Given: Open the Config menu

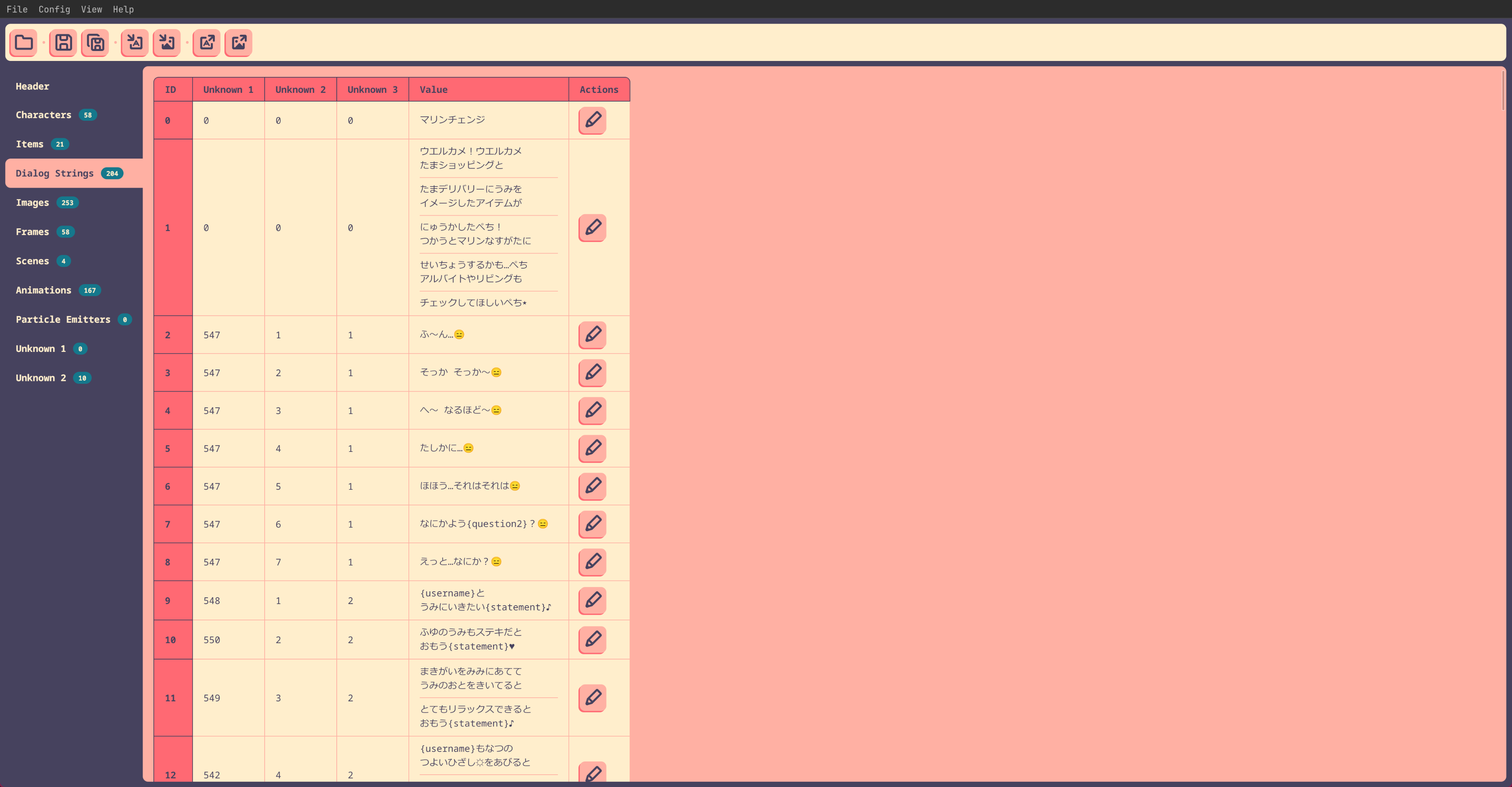Looking at the screenshot, I should click(x=54, y=10).
